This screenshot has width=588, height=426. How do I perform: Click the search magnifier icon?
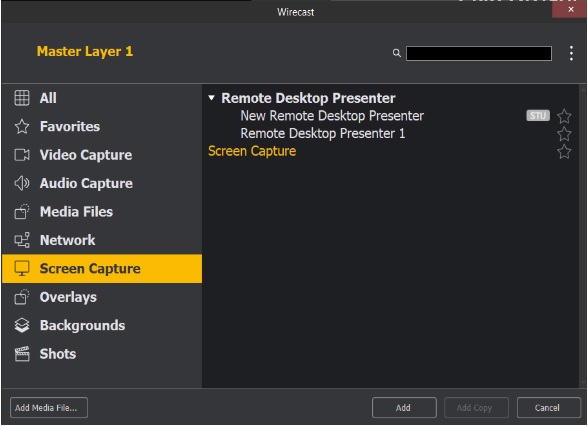(x=396, y=53)
